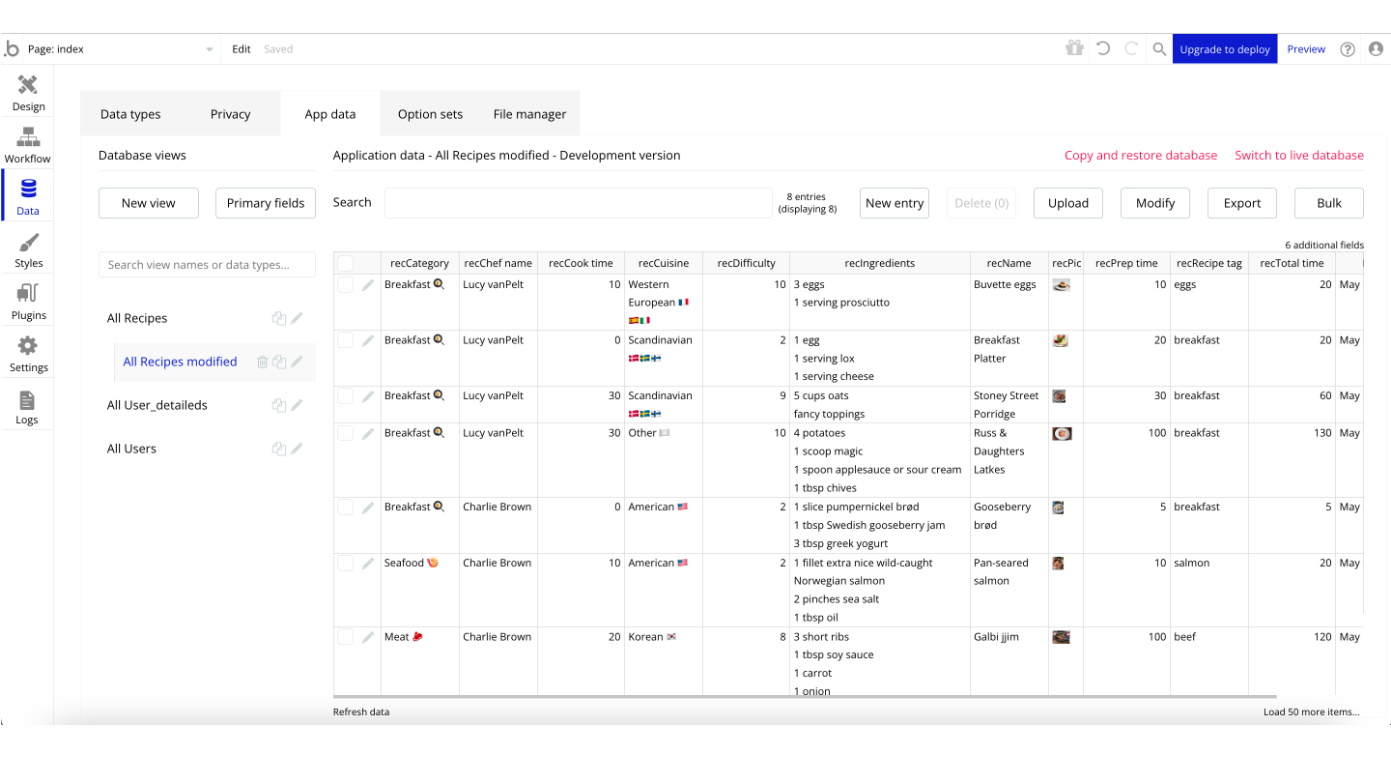1391x764 pixels.
Task: Switch to the Data types tab
Action: tap(130, 114)
